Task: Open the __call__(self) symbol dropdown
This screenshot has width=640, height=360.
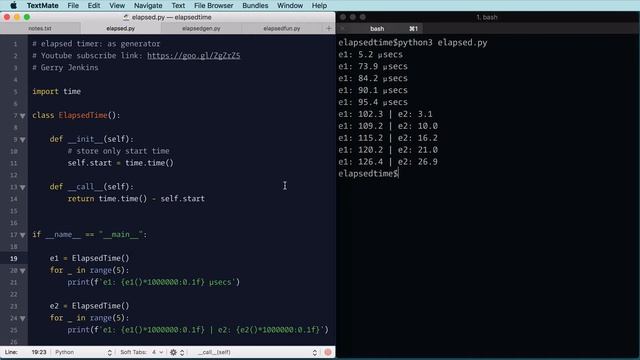Action: pos(256,352)
